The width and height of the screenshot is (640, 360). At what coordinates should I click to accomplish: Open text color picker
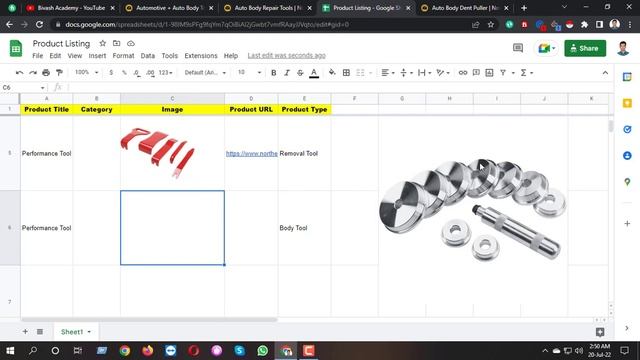click(x=314, y=73)
